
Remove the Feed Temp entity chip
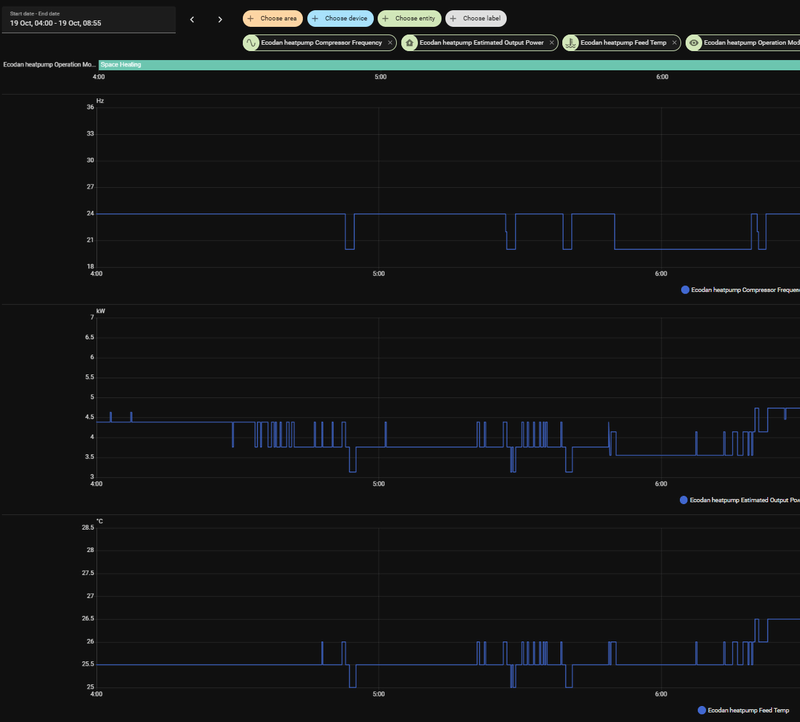[x=675, y=43]
